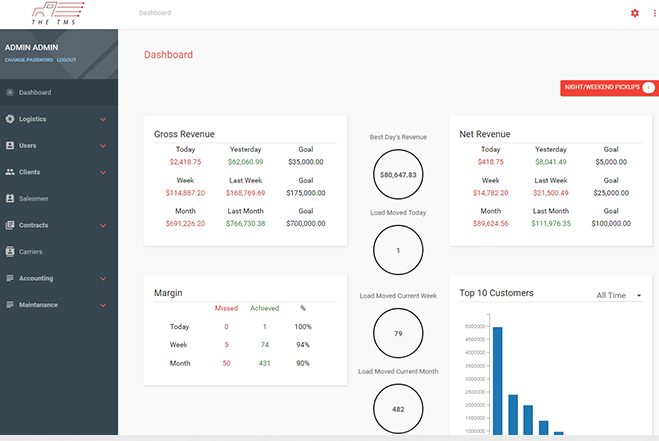Click the Change Password link
The height and width of the screenshot is (441, 659).
pyautogui.click(x=29, y=60)
